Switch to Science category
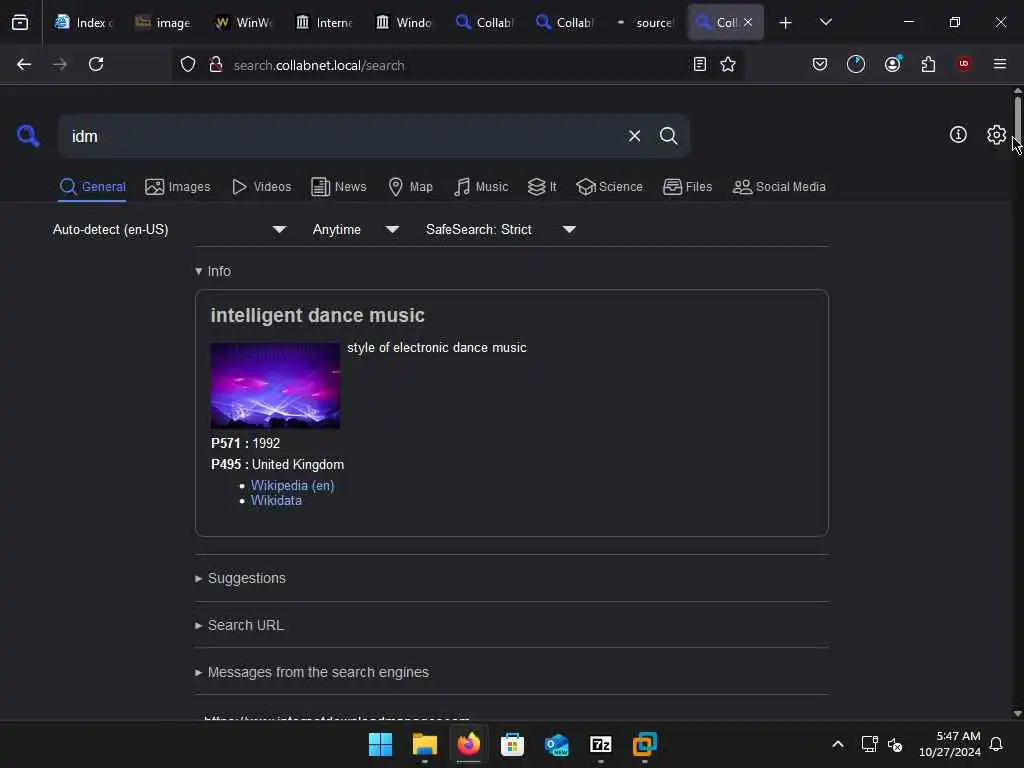This screenshot has width=1024, height=768. (609, 187)
